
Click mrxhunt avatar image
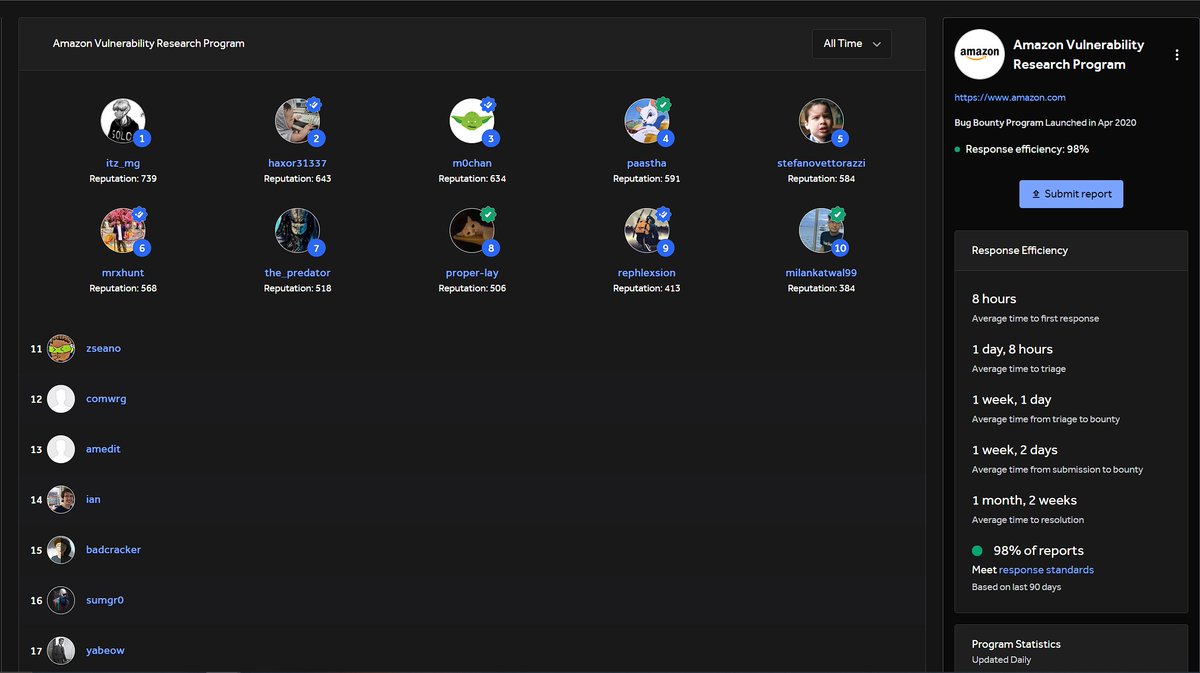[x=122, y=231]
